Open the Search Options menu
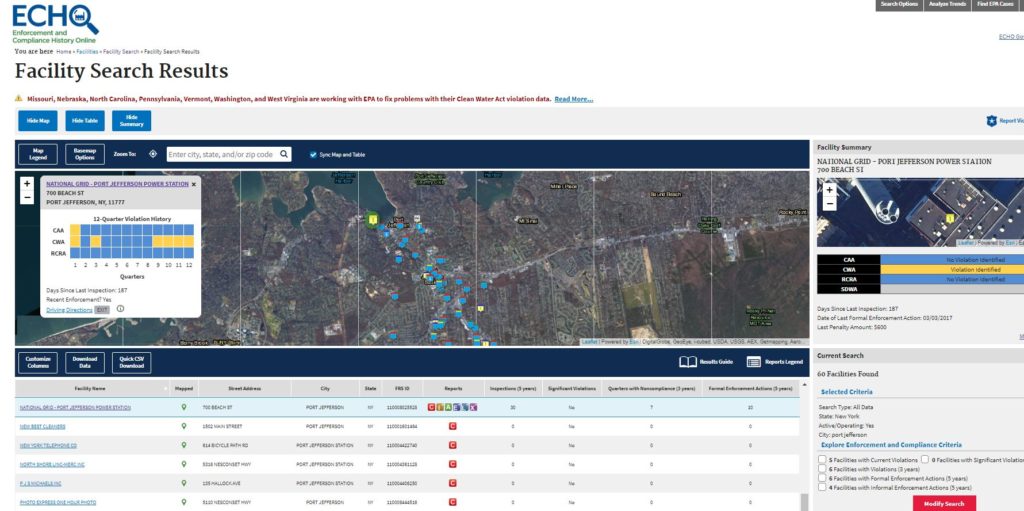This screenshot has width=1024, height=511. click(899, 5)
